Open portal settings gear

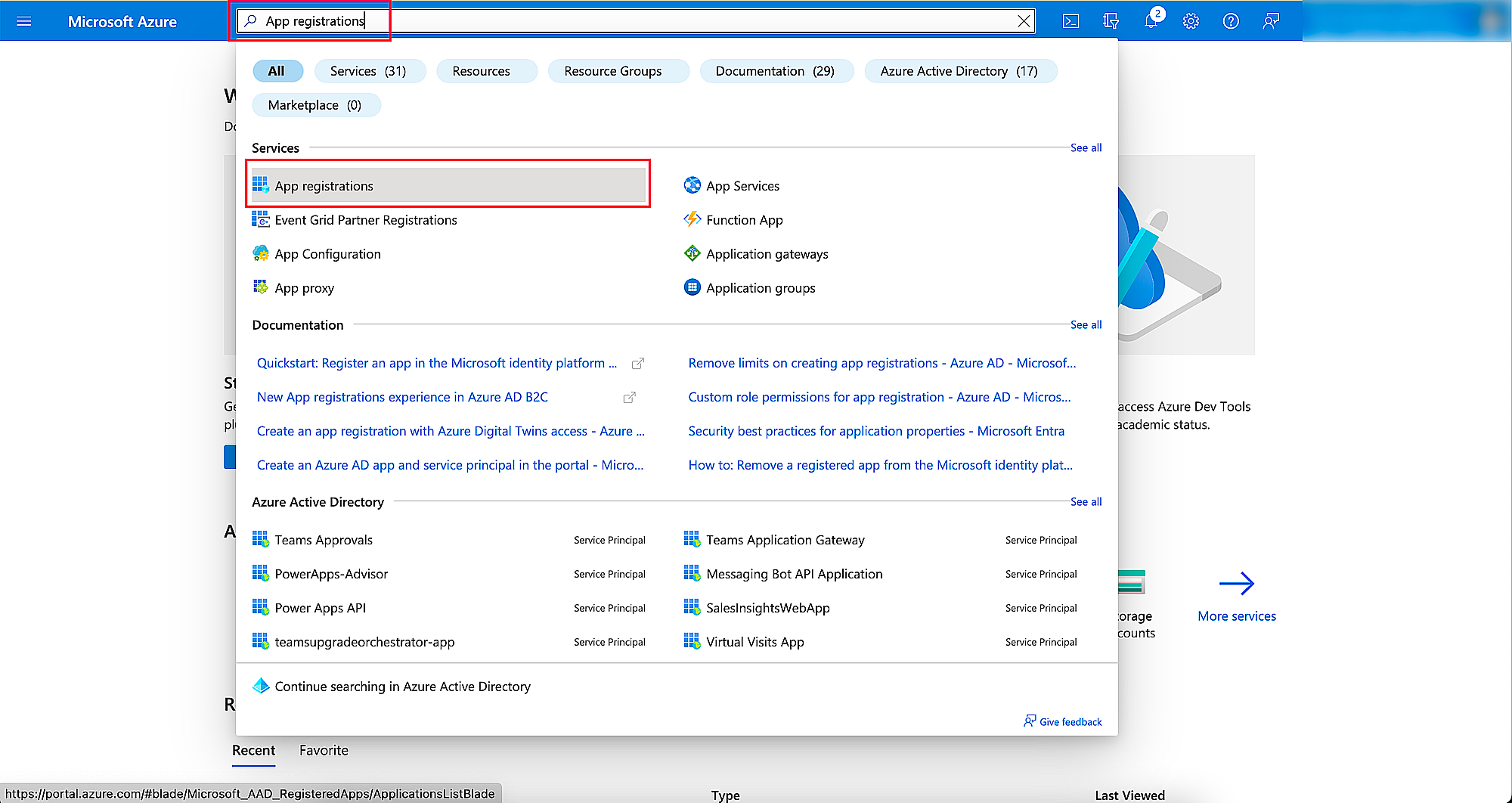pyautogui.click(x=1191, y=21)
